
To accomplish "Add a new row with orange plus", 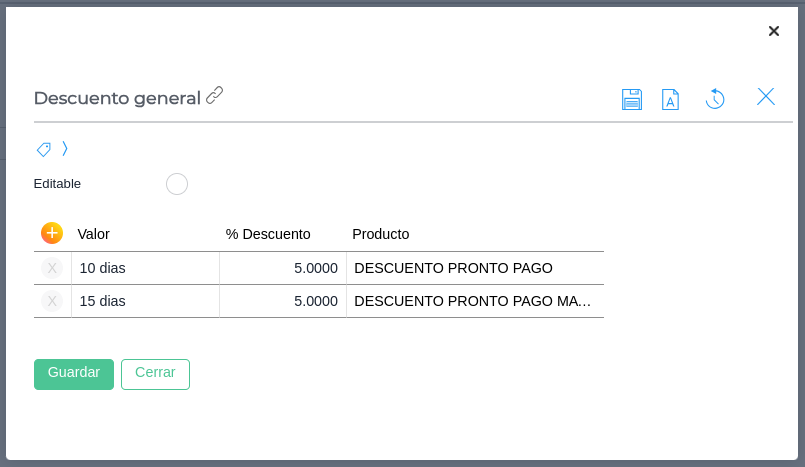I will pos(52,233).
